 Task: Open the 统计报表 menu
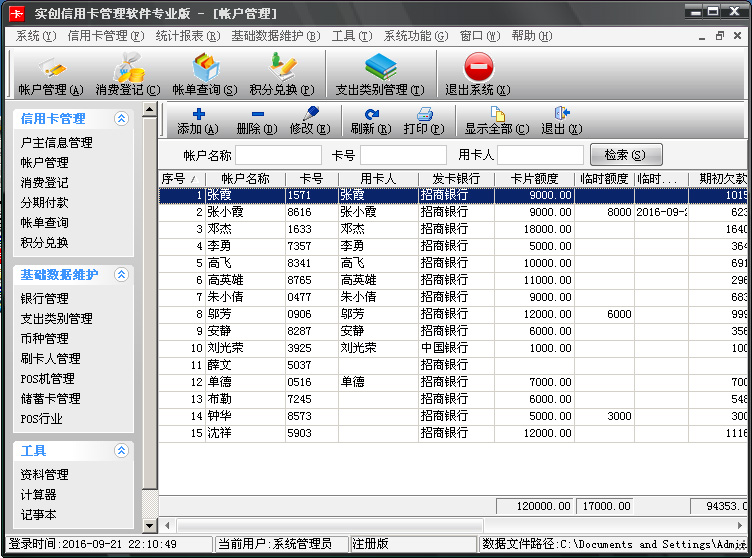pyautogui.click(x=187, y=36)
